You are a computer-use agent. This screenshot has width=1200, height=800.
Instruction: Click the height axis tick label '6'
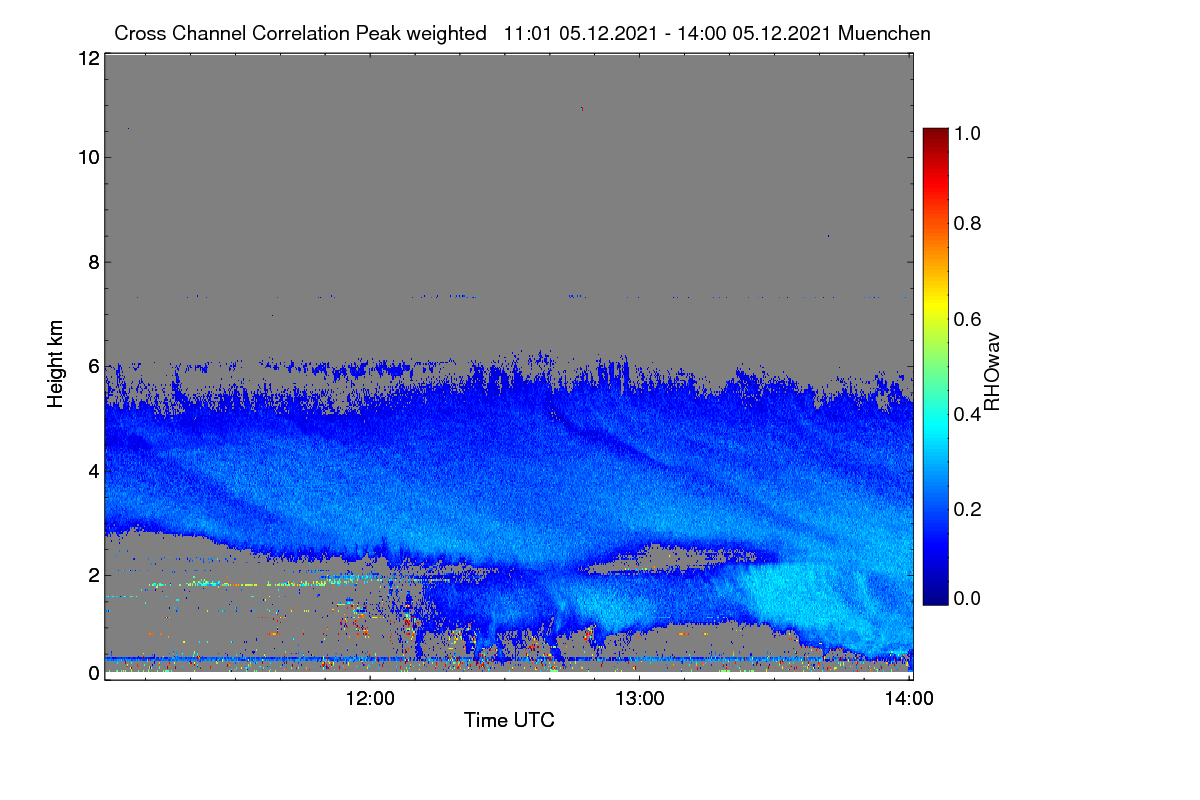click(x=93, y=366)
